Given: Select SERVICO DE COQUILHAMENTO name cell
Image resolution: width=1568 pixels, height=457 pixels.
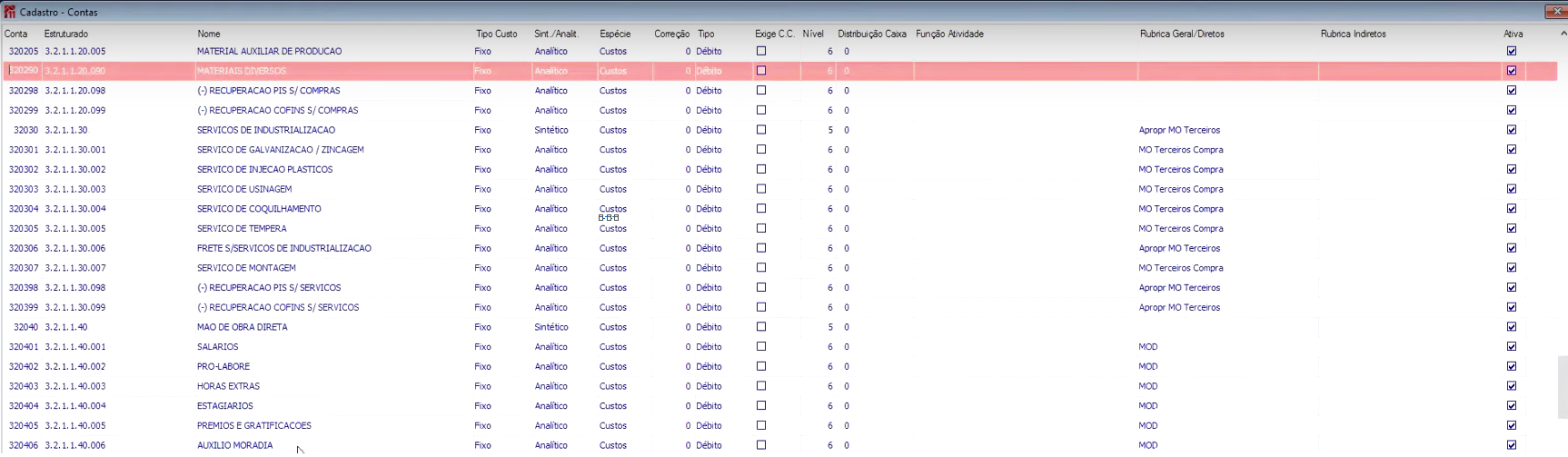Looking at the screenshot, I should click(x=259, y=209).
